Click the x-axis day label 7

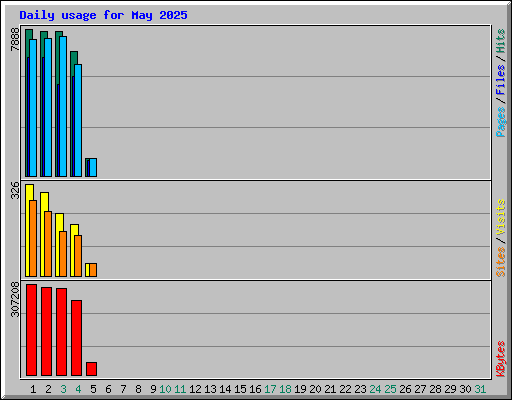click(x=123, y=389)
